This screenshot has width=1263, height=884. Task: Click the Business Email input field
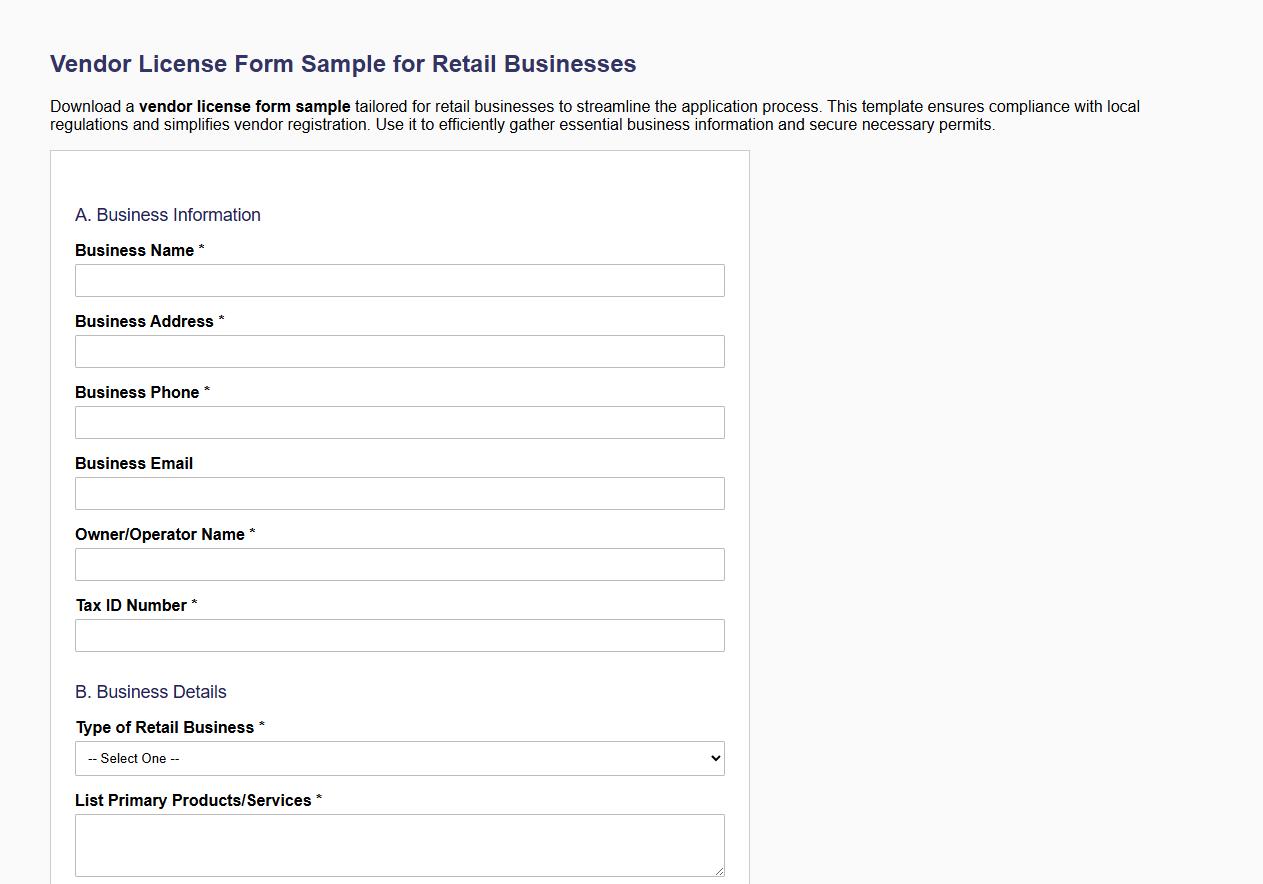coord(400,493)
